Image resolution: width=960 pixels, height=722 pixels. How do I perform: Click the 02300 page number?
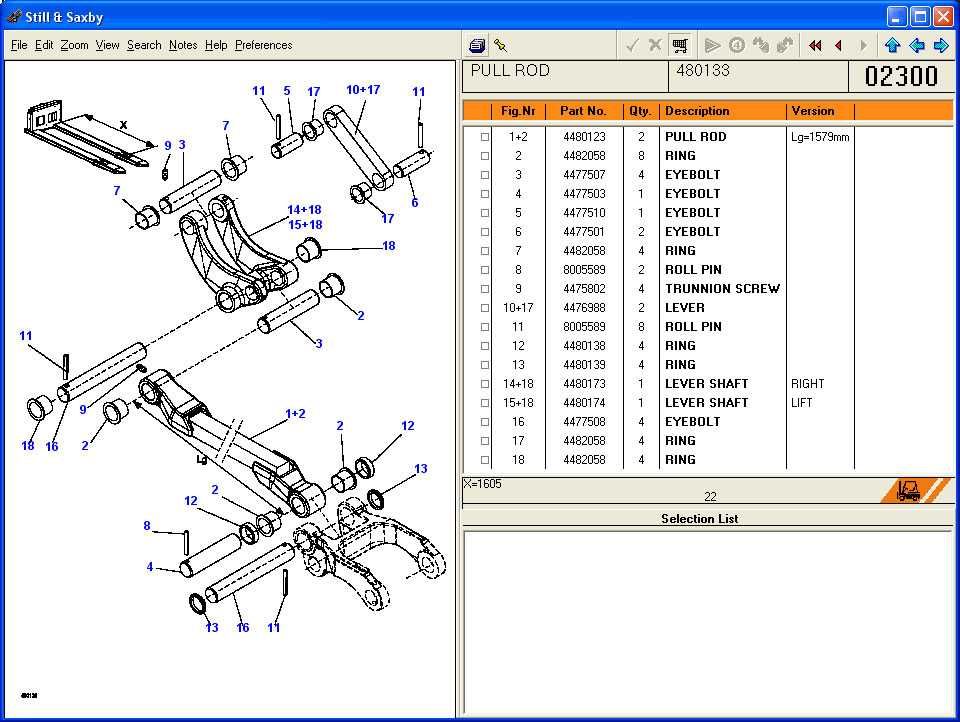click(x=901, y=77)
